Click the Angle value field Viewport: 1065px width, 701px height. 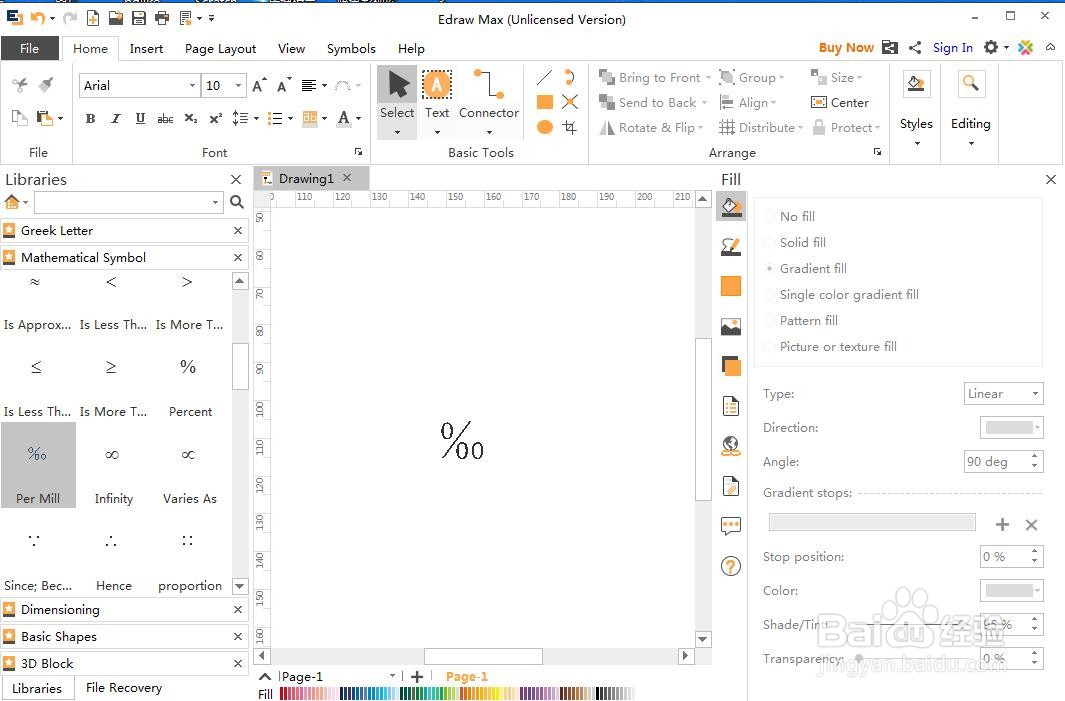click(x=996, y=461)
